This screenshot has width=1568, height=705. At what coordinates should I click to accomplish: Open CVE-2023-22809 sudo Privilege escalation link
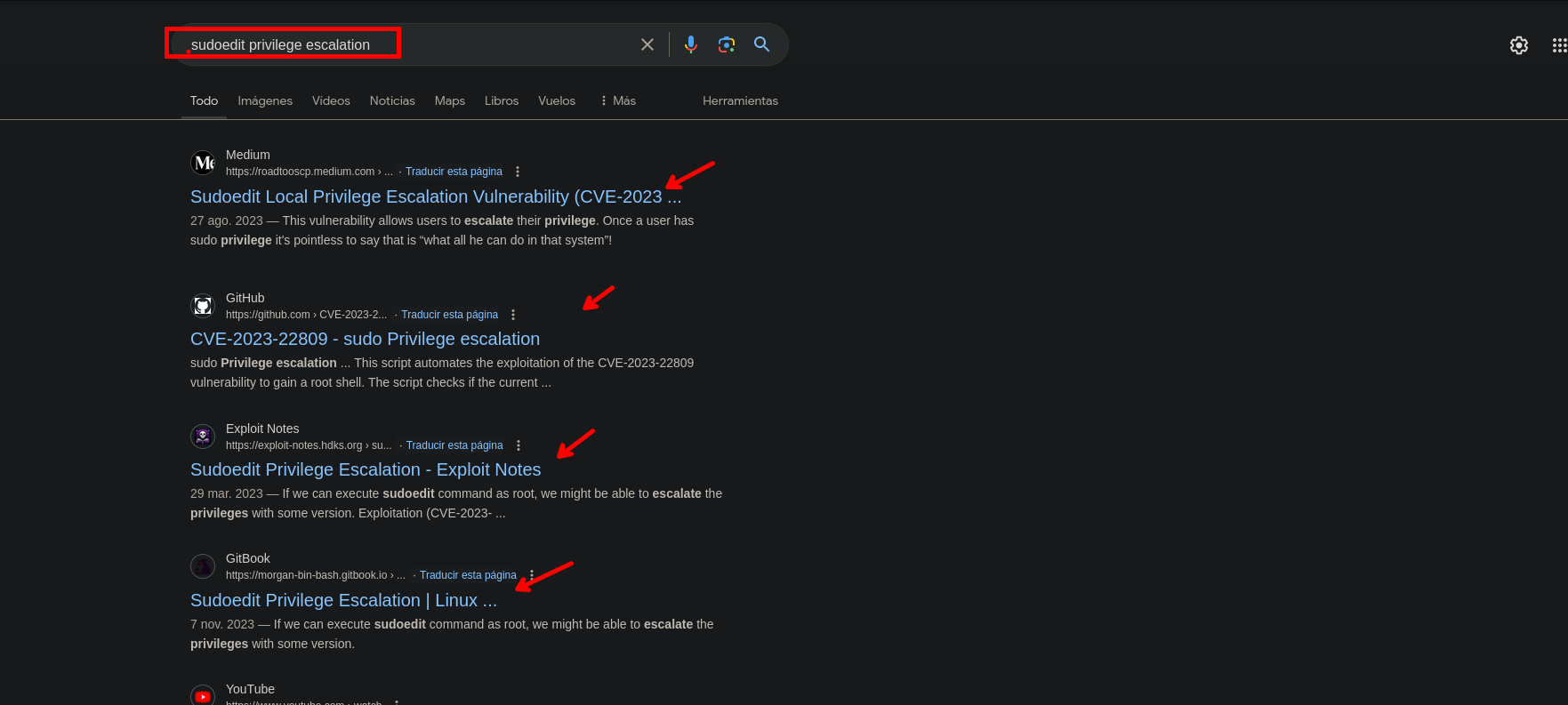(x=365, y=339)
